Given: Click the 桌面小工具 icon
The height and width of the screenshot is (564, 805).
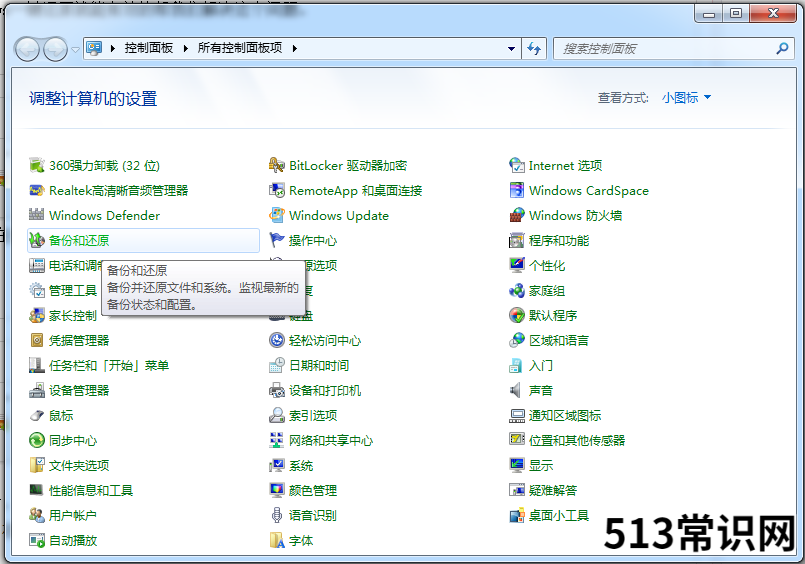Looking at the screenshot, I should pyautogui.click(x=516, y=515).
